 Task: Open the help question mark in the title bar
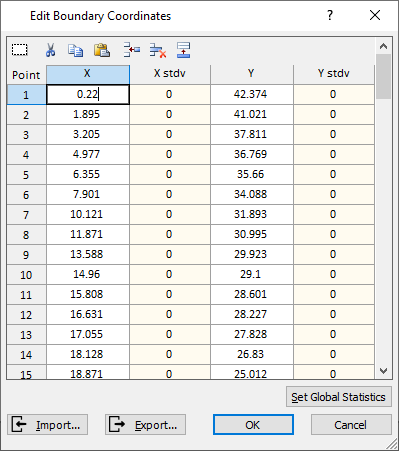point(330,15)
